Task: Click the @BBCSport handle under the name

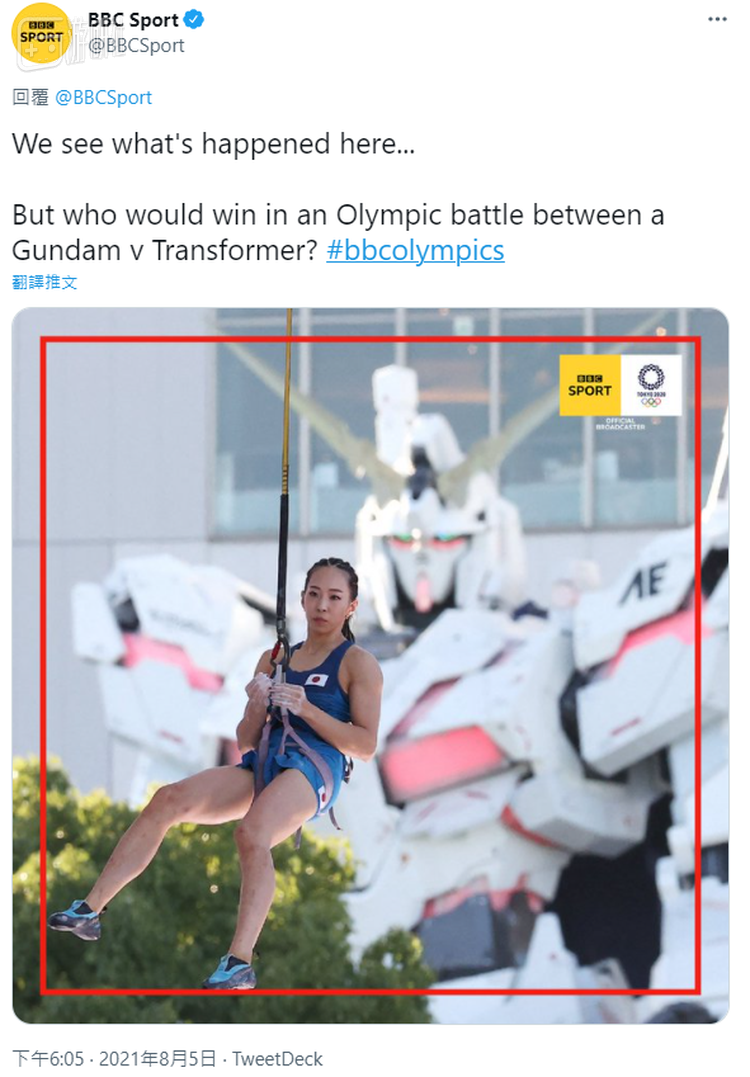Action: pos(136,45)
